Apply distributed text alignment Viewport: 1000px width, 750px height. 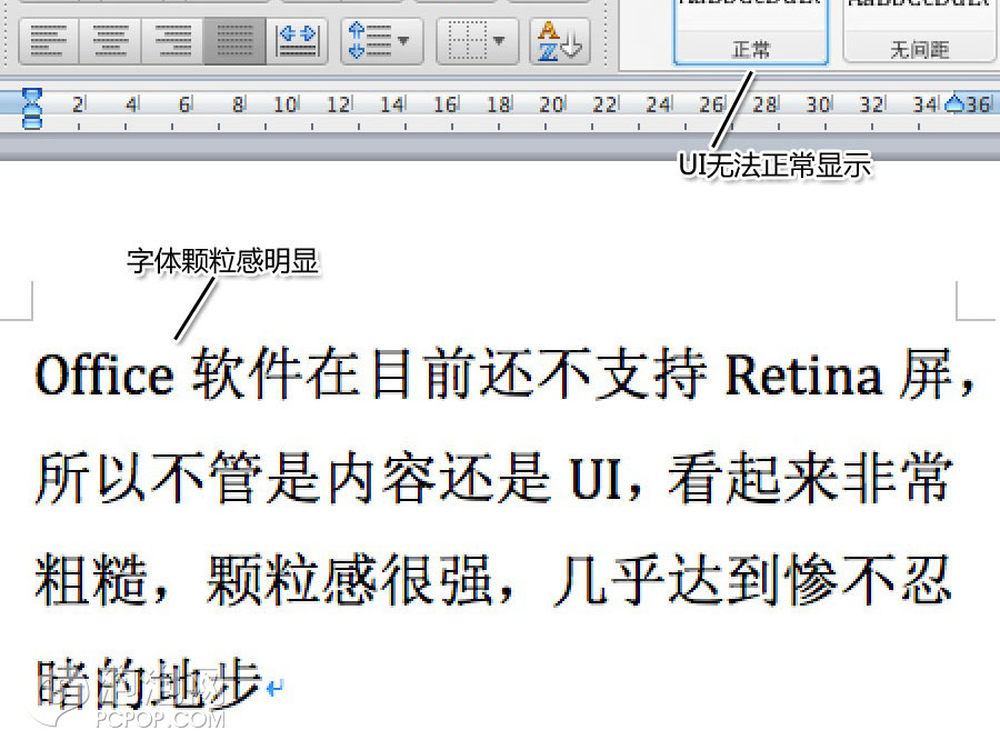[297, 41]
